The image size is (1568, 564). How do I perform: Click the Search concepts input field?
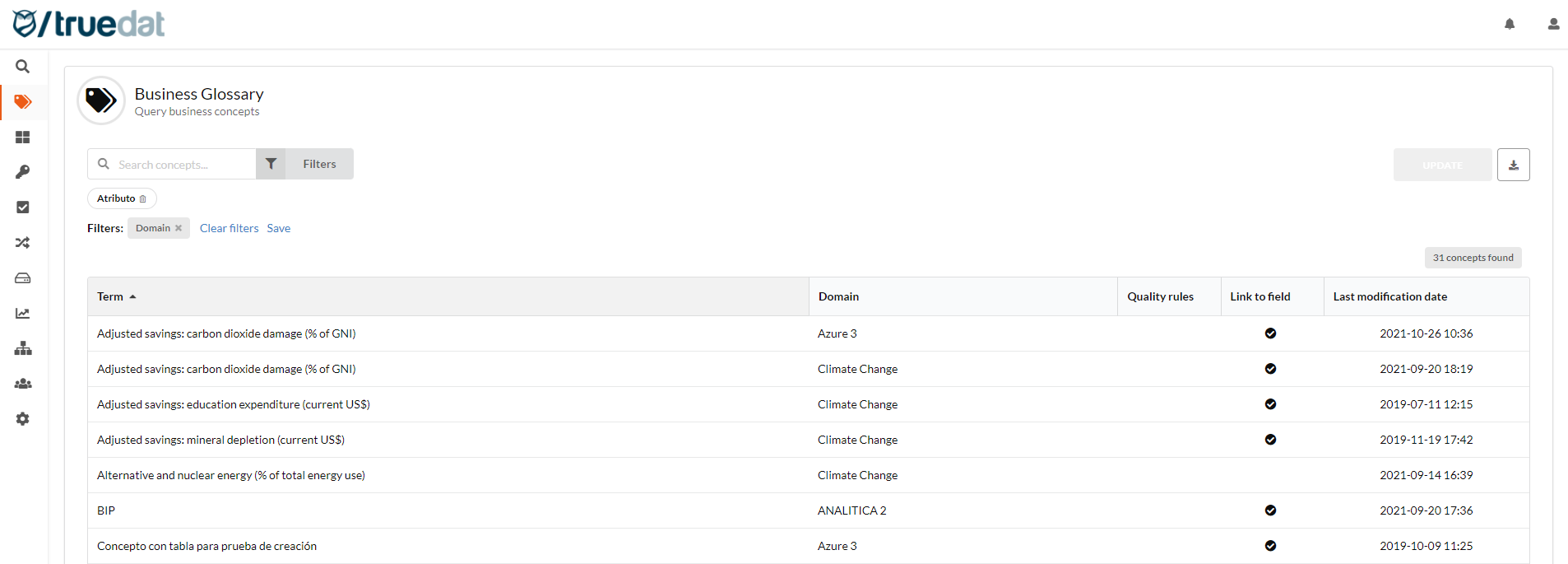(183, 165)
